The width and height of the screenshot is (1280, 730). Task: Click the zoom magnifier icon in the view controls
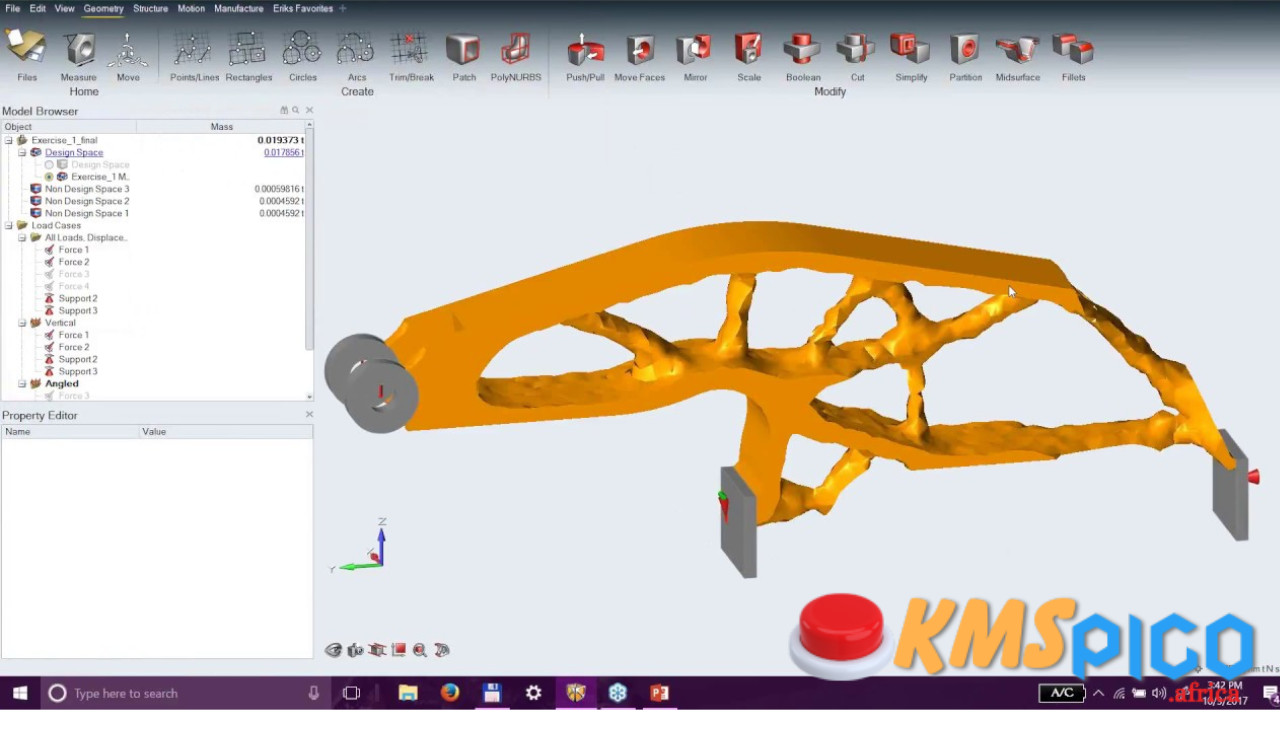pyautogui.click(x=420, y=650)
